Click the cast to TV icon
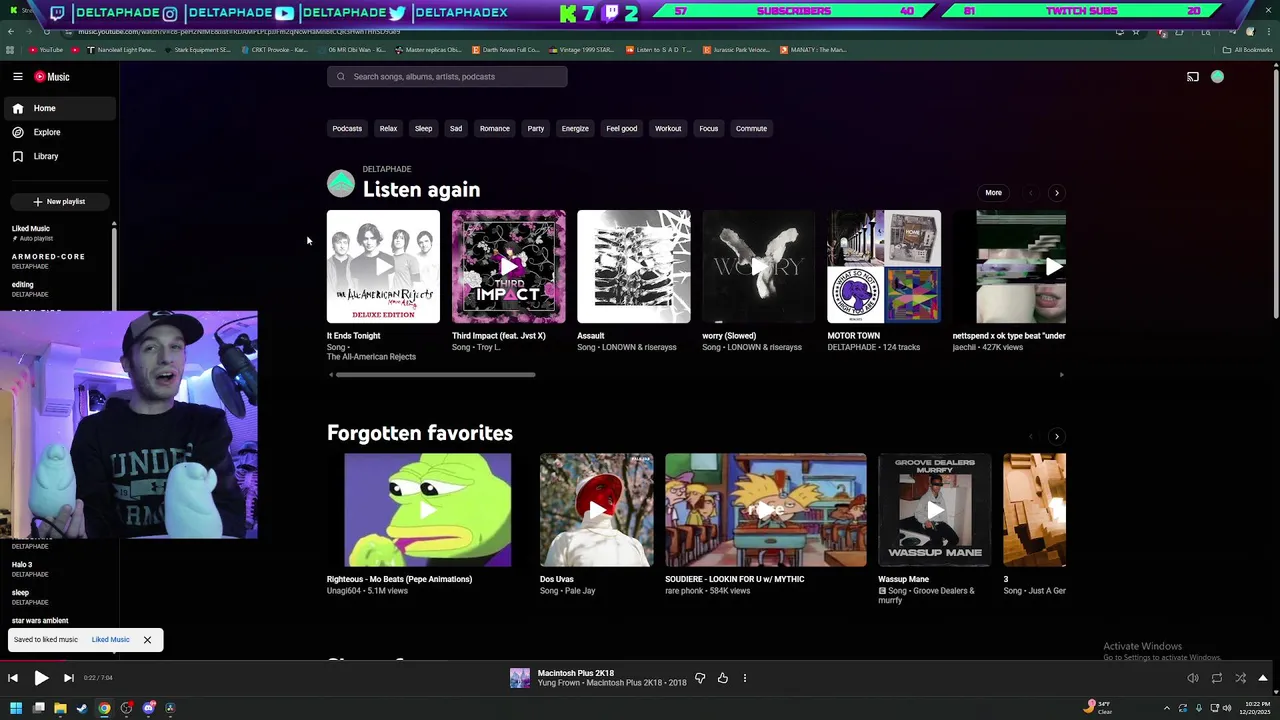1280x720 pixels. 1193,77
